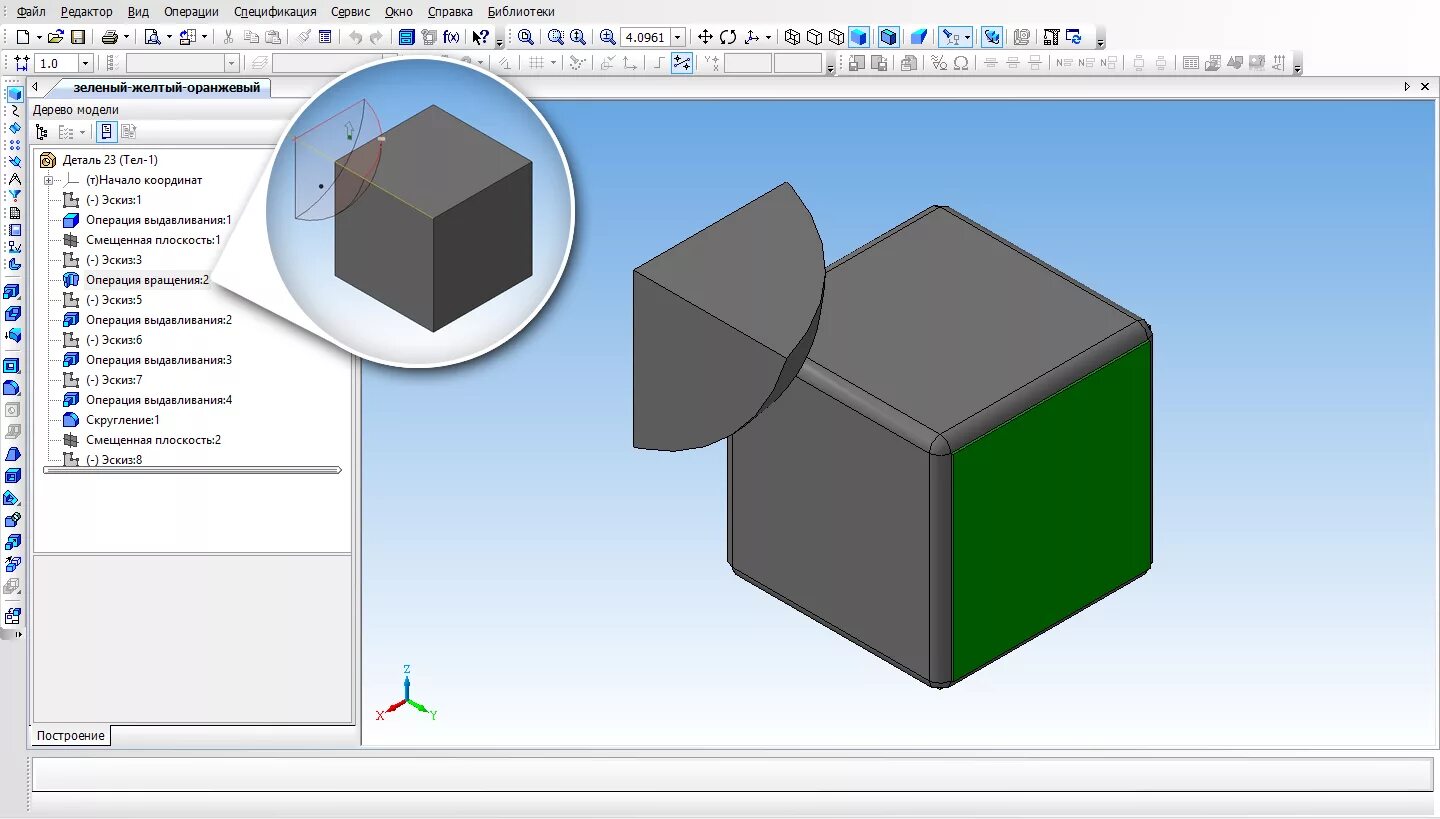Select Операция выдавливания:4 tree item
1440x819 pixels.
pos(158,400)
